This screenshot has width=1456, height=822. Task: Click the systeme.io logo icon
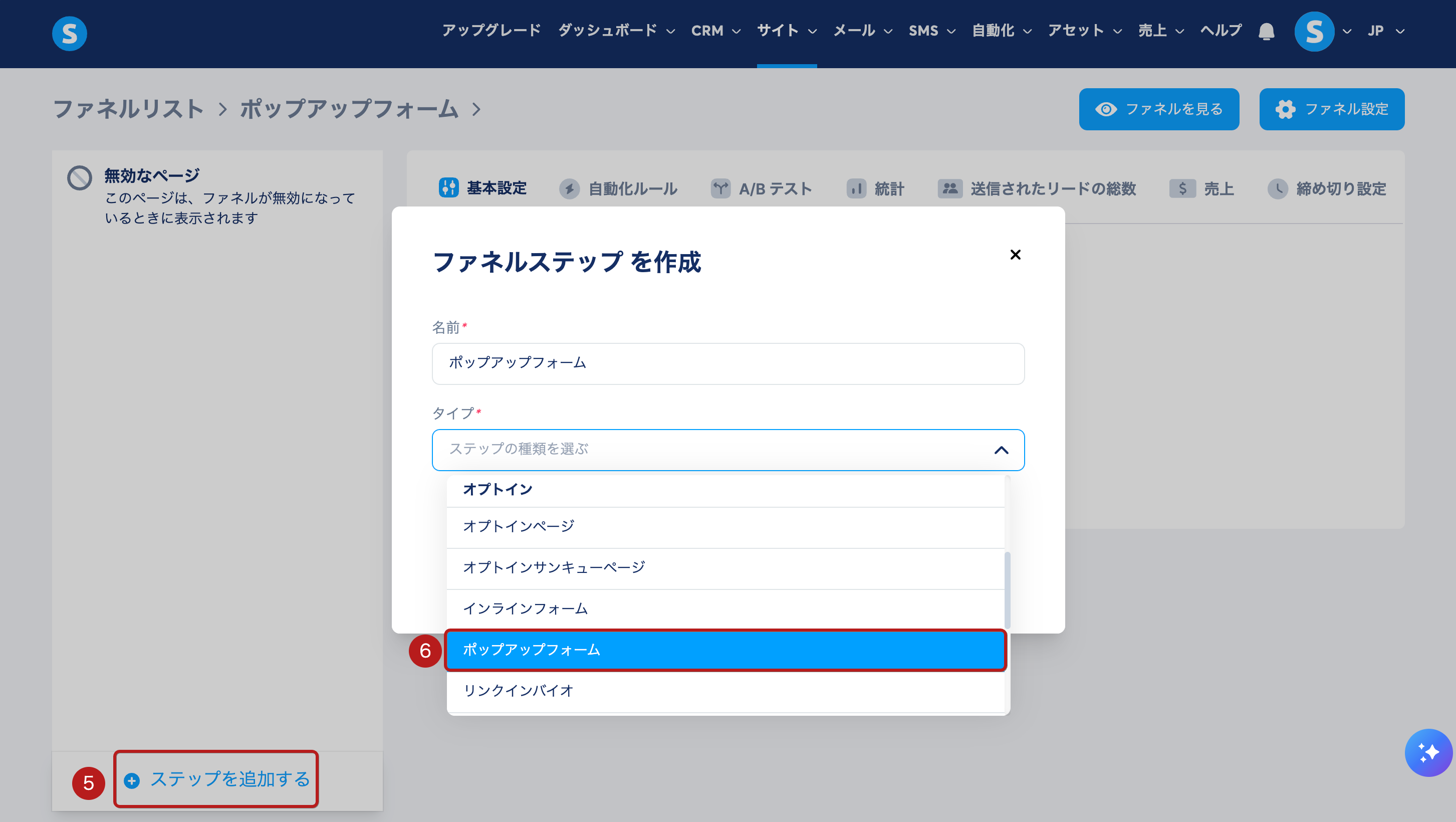click(x=69, y=34)
